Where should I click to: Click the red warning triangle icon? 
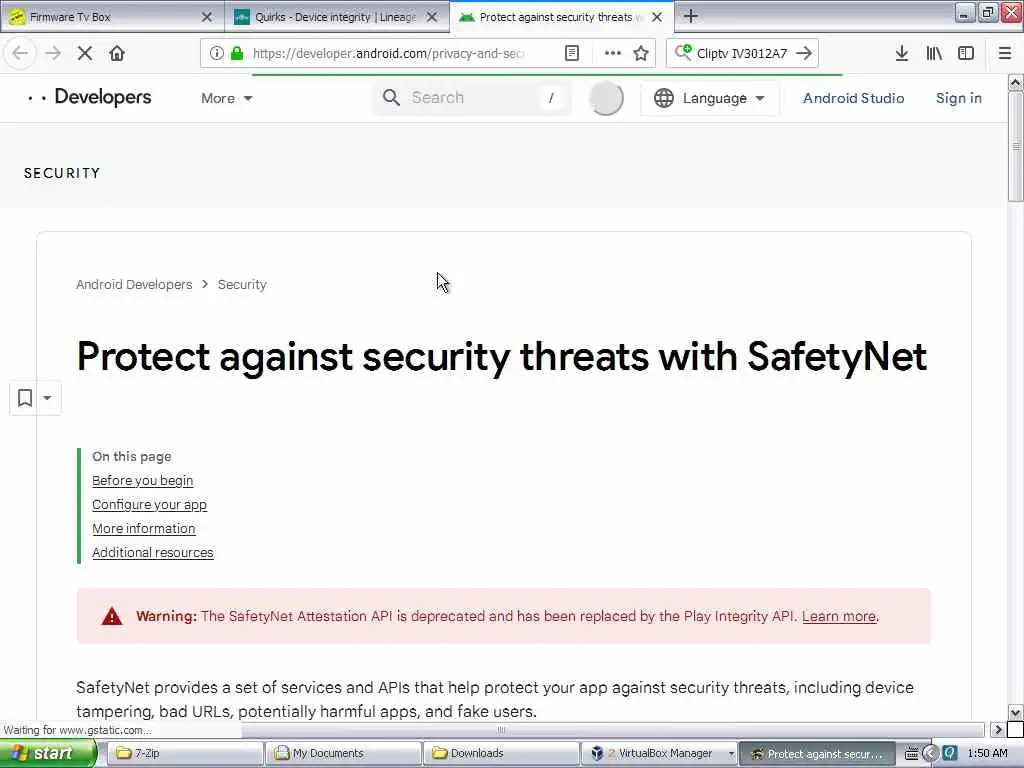pyautogui.click(x=112, y=616)
